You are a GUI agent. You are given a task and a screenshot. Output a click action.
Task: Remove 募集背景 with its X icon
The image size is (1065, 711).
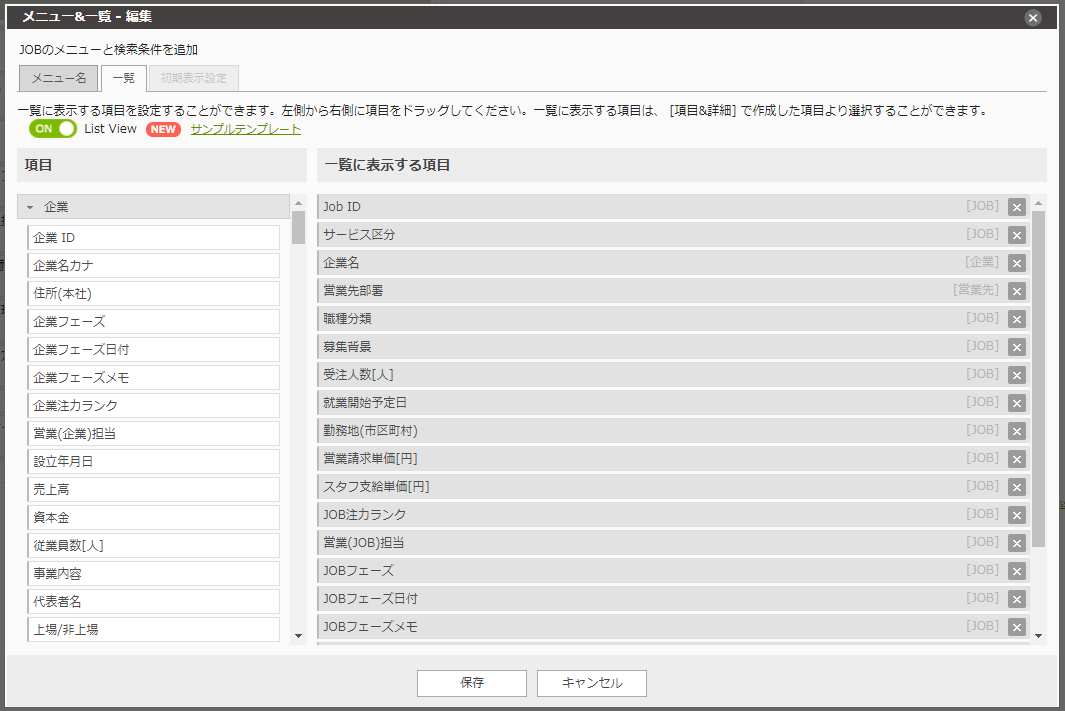1017,347
